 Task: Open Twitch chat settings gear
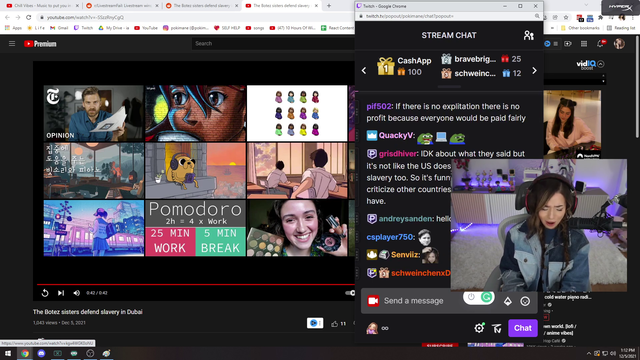(479, 328)
